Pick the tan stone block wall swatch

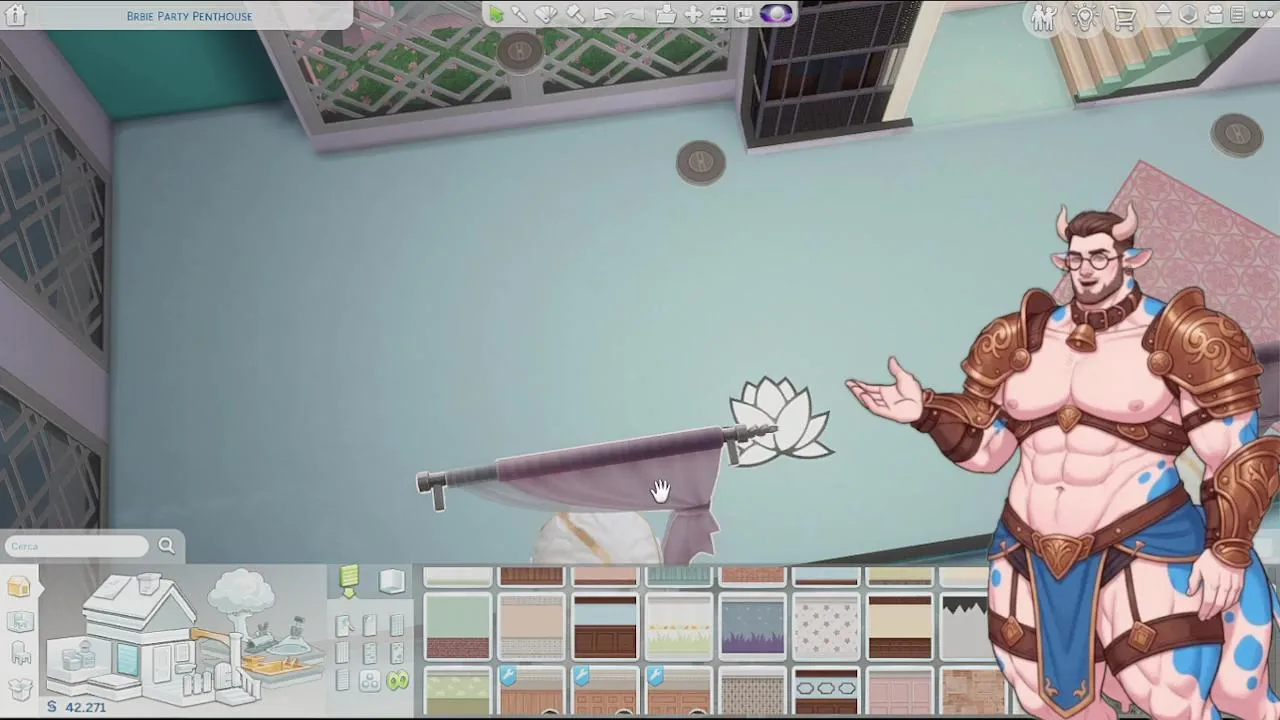coord(972,692)
